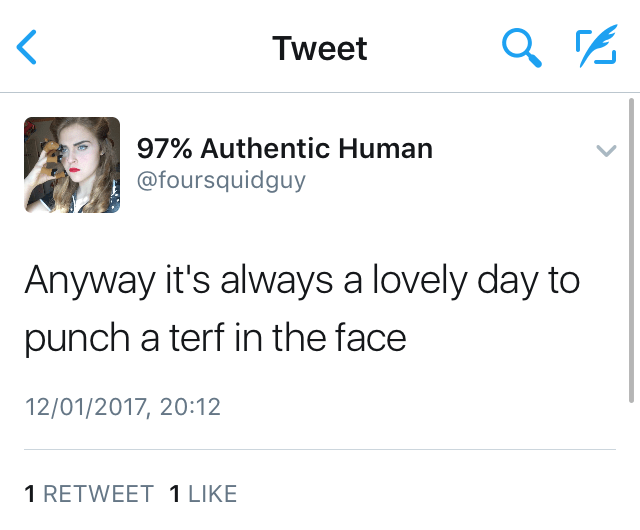640x530 pixels.
Task: Write a new tweet from the header
Action: 596,47
